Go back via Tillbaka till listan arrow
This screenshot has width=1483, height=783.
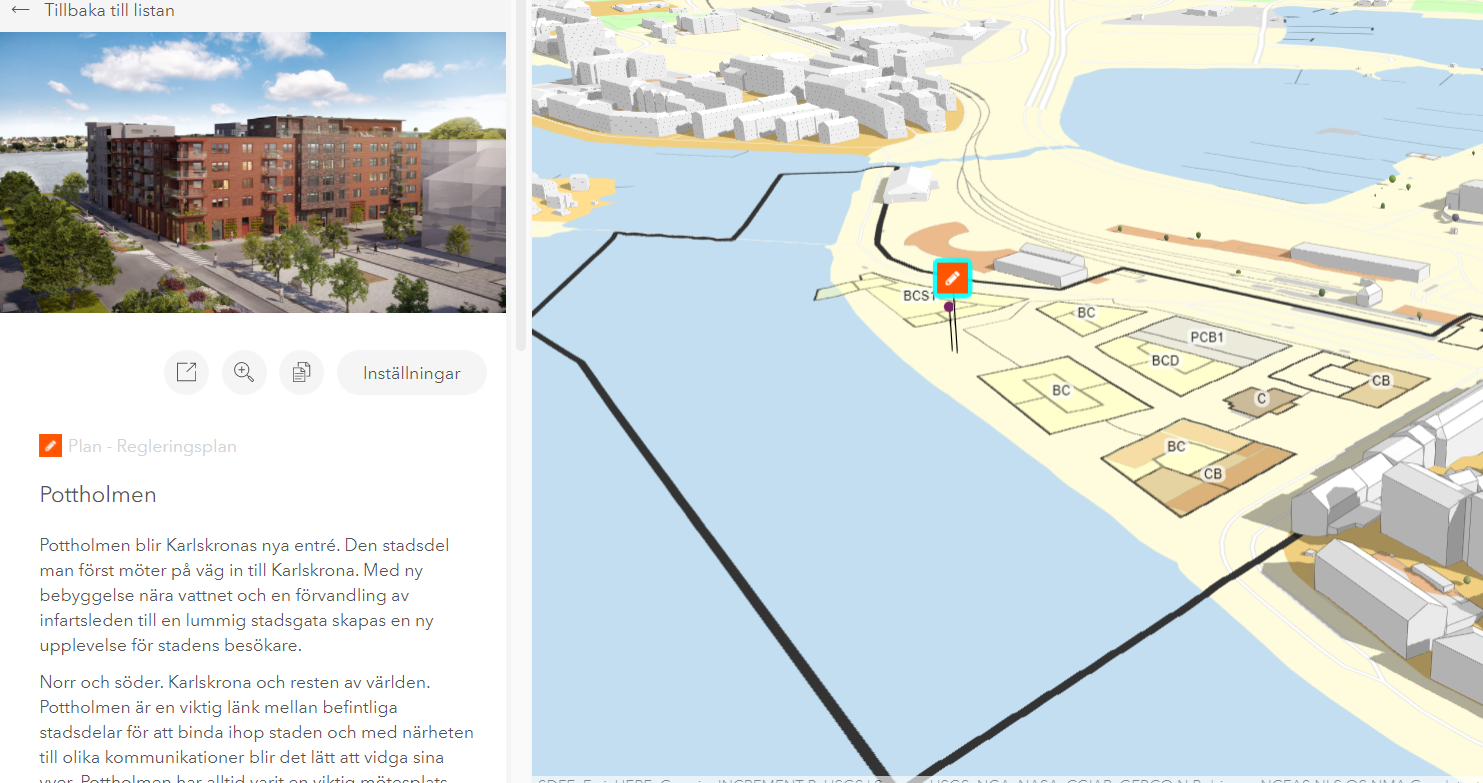20,11
